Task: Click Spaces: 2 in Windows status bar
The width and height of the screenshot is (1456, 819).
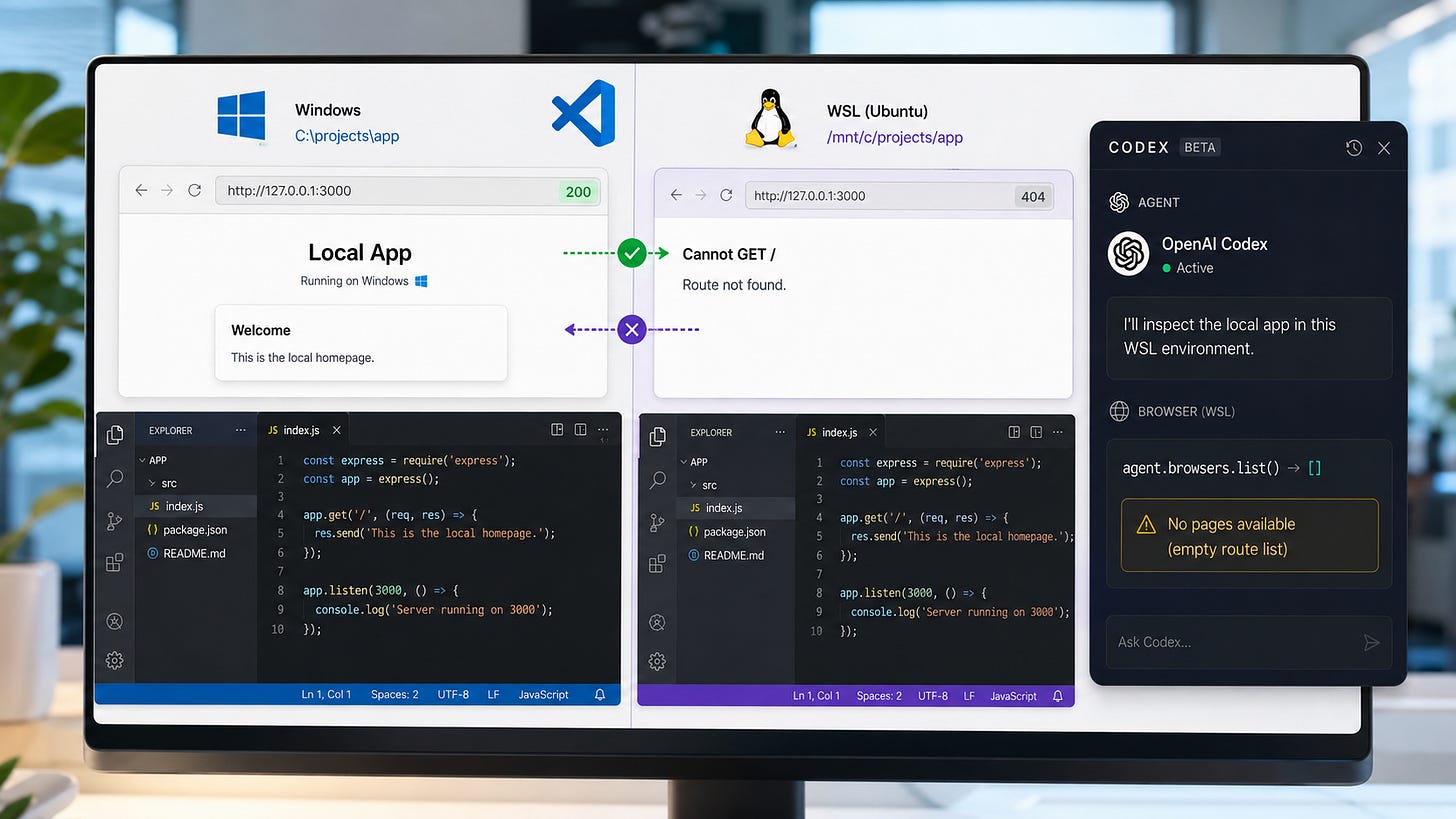Action: (395, 694)
